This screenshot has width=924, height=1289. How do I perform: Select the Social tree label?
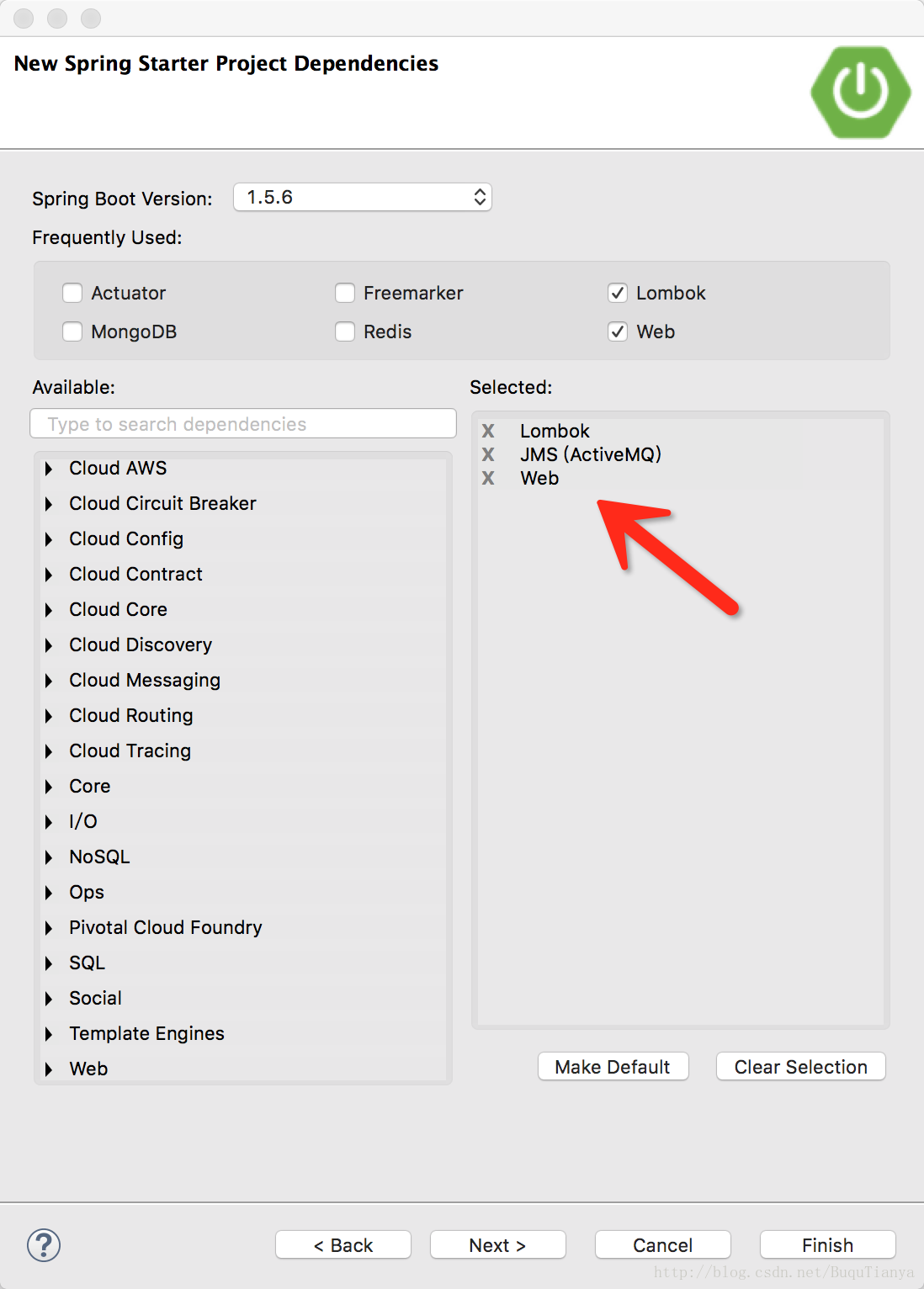(x=95, y=998)
